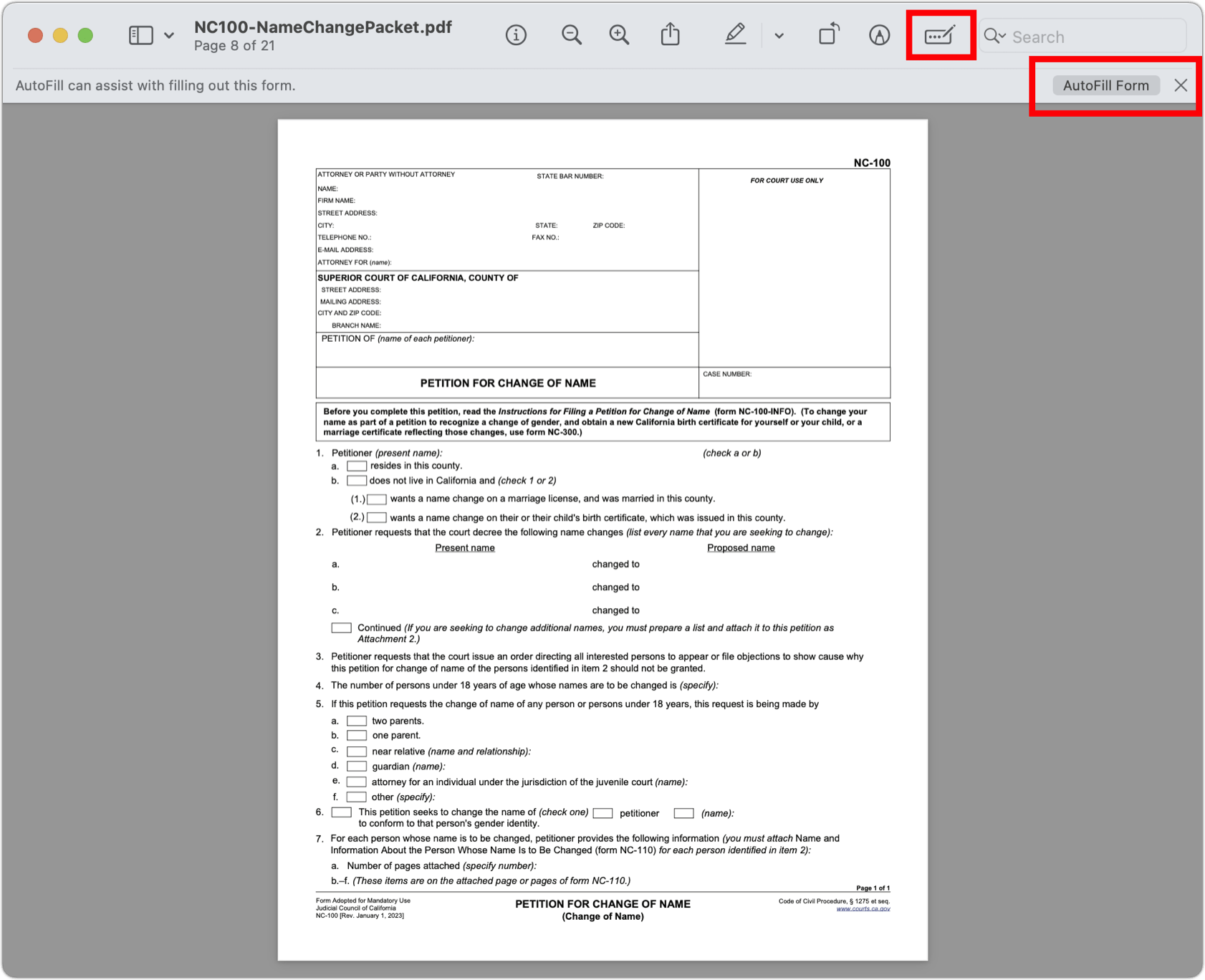Expand the markup tools chevron

click(x=779, y=34)
